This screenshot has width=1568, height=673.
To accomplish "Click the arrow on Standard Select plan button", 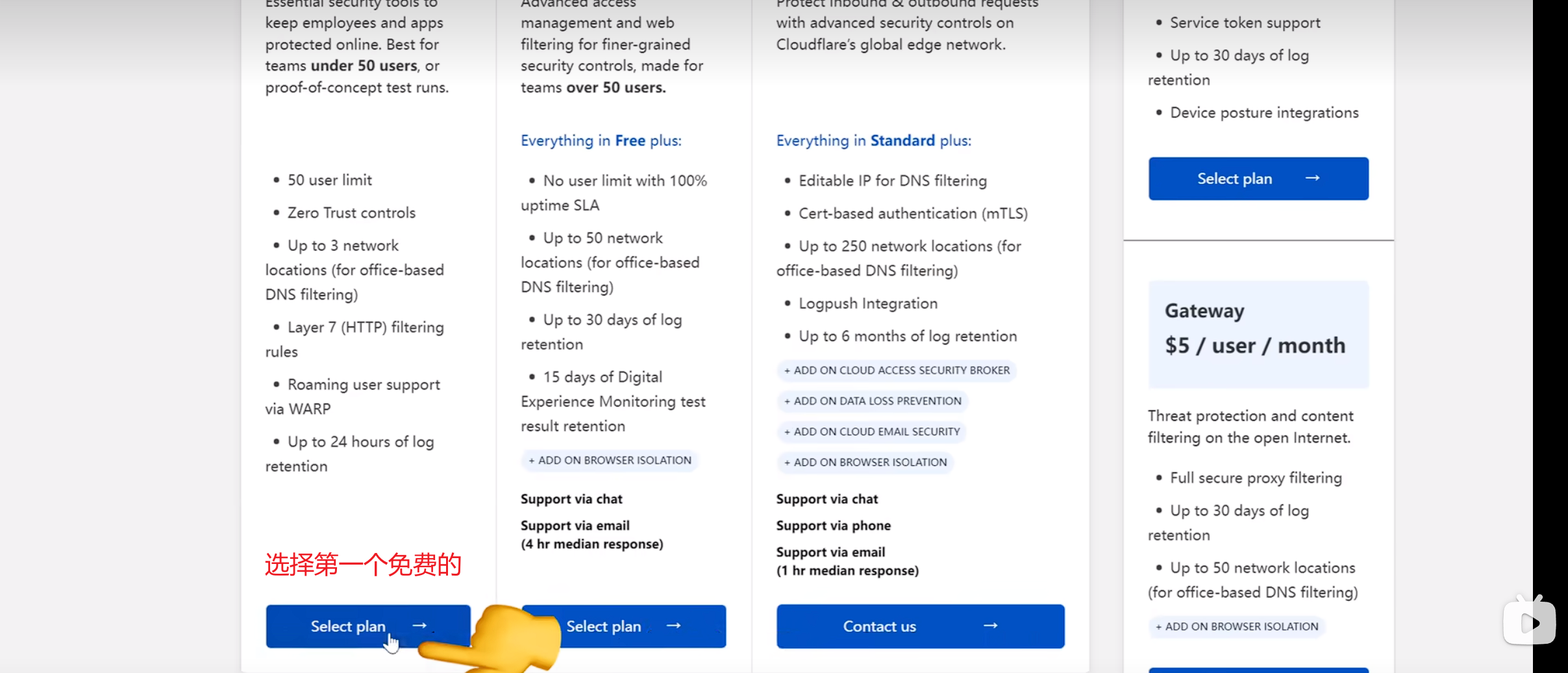I will [674, 626].
